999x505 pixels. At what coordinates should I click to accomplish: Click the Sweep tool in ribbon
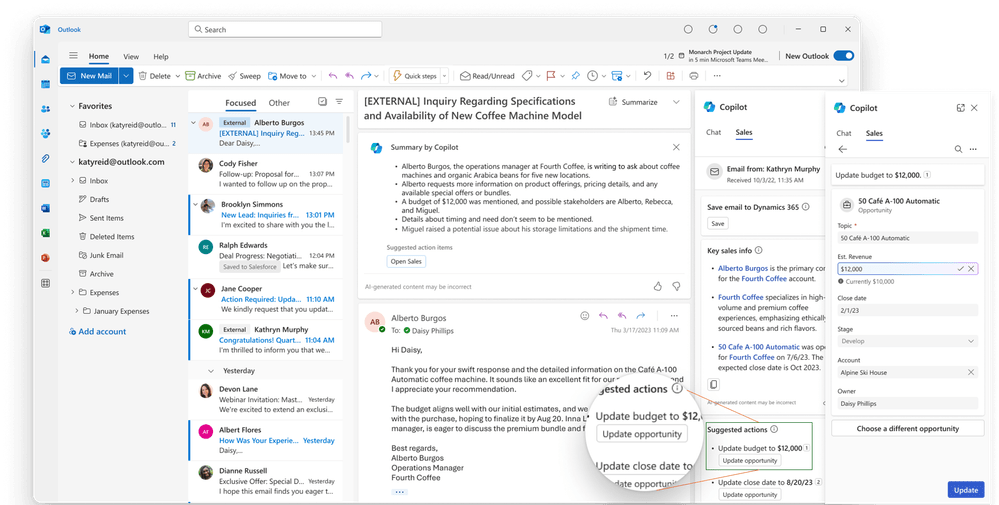(244, 76)
